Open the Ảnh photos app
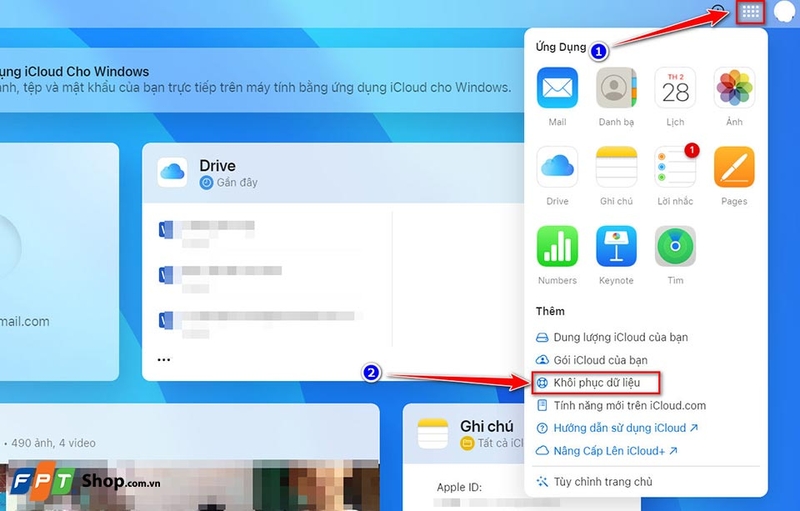Screen dimensions: 800x511 tap(734, 88)
